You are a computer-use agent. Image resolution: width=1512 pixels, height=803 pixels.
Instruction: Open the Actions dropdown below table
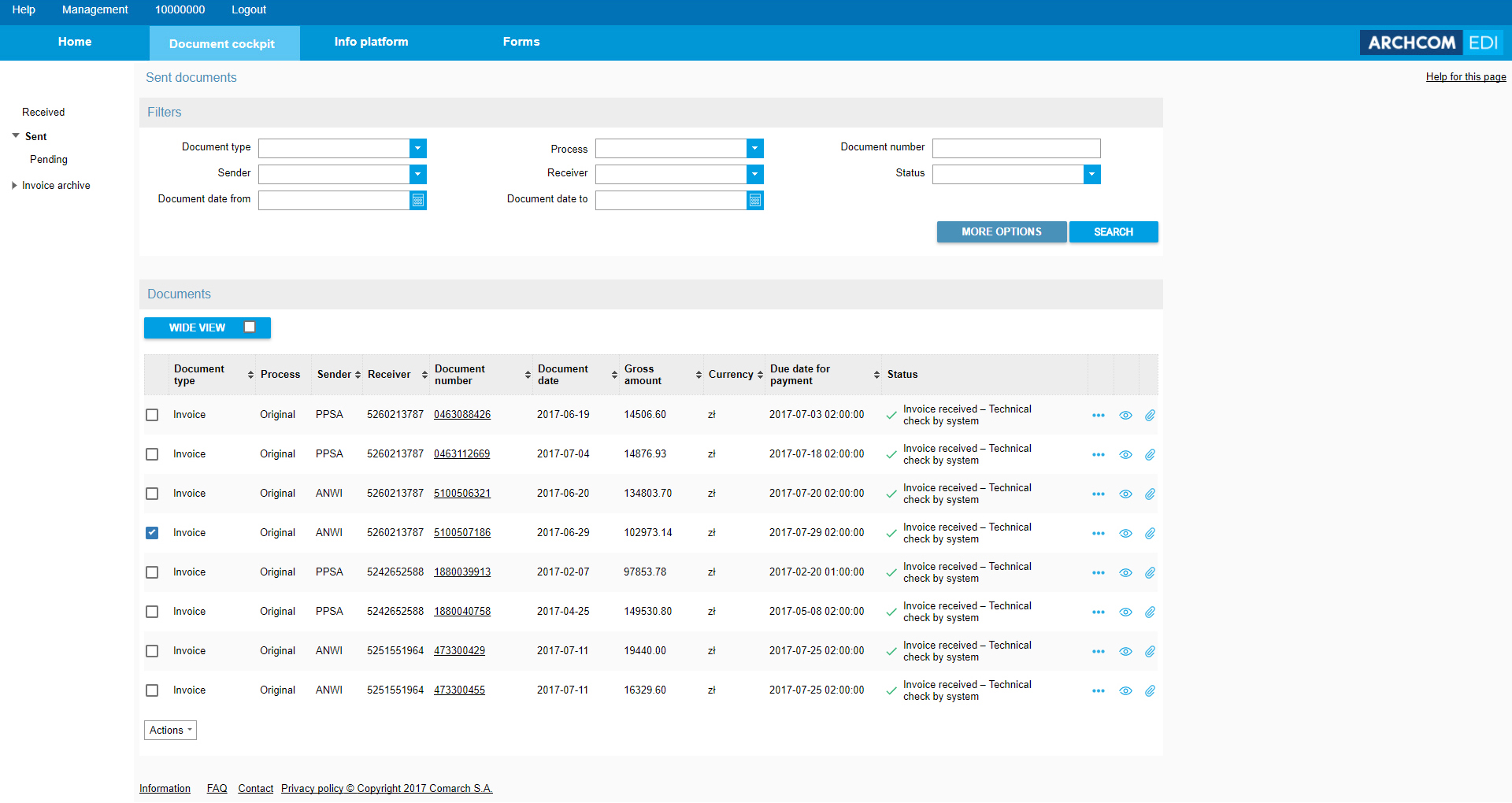pos(170,731)
